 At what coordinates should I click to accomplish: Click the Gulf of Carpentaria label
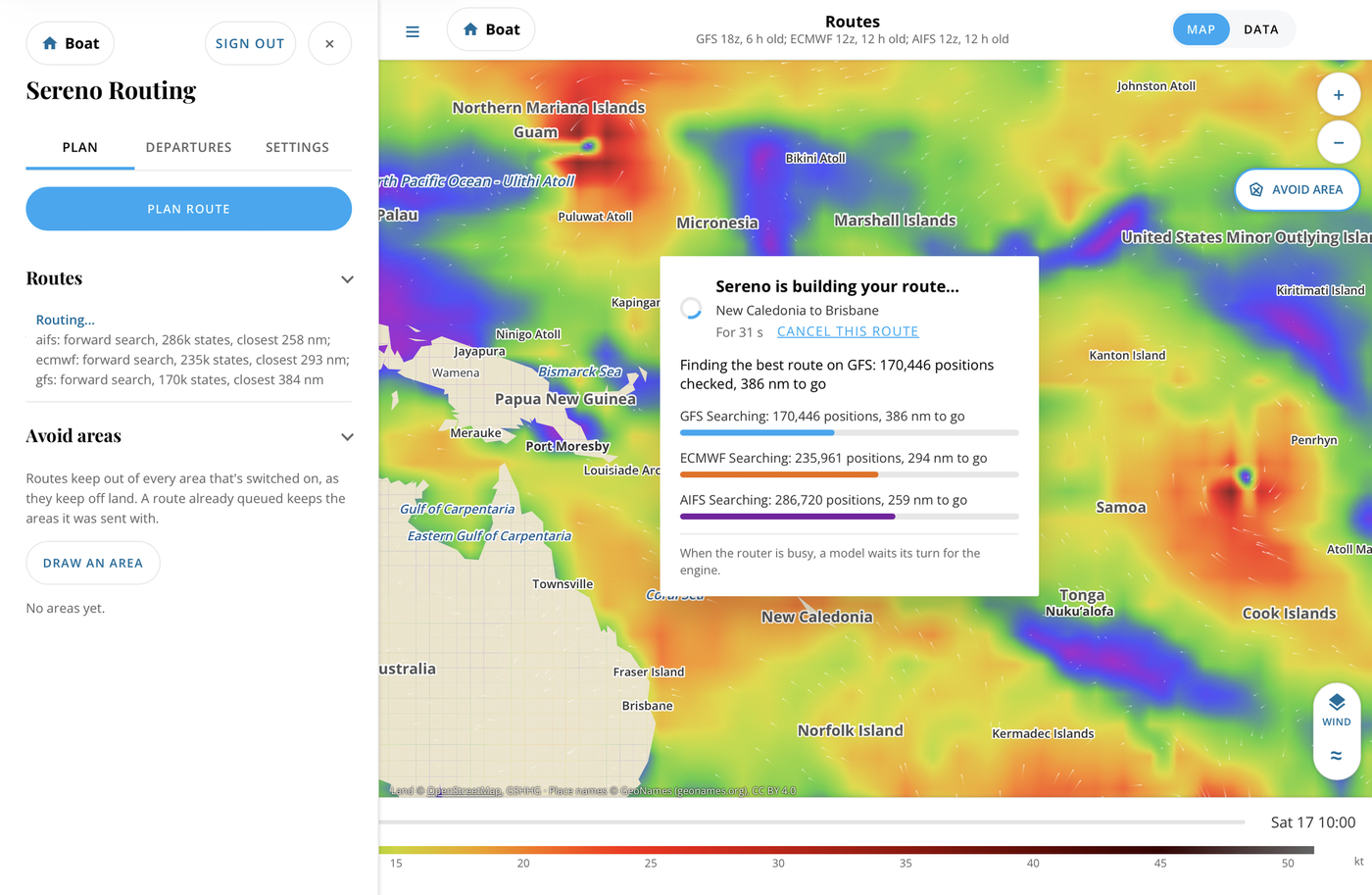click(457, 509)
